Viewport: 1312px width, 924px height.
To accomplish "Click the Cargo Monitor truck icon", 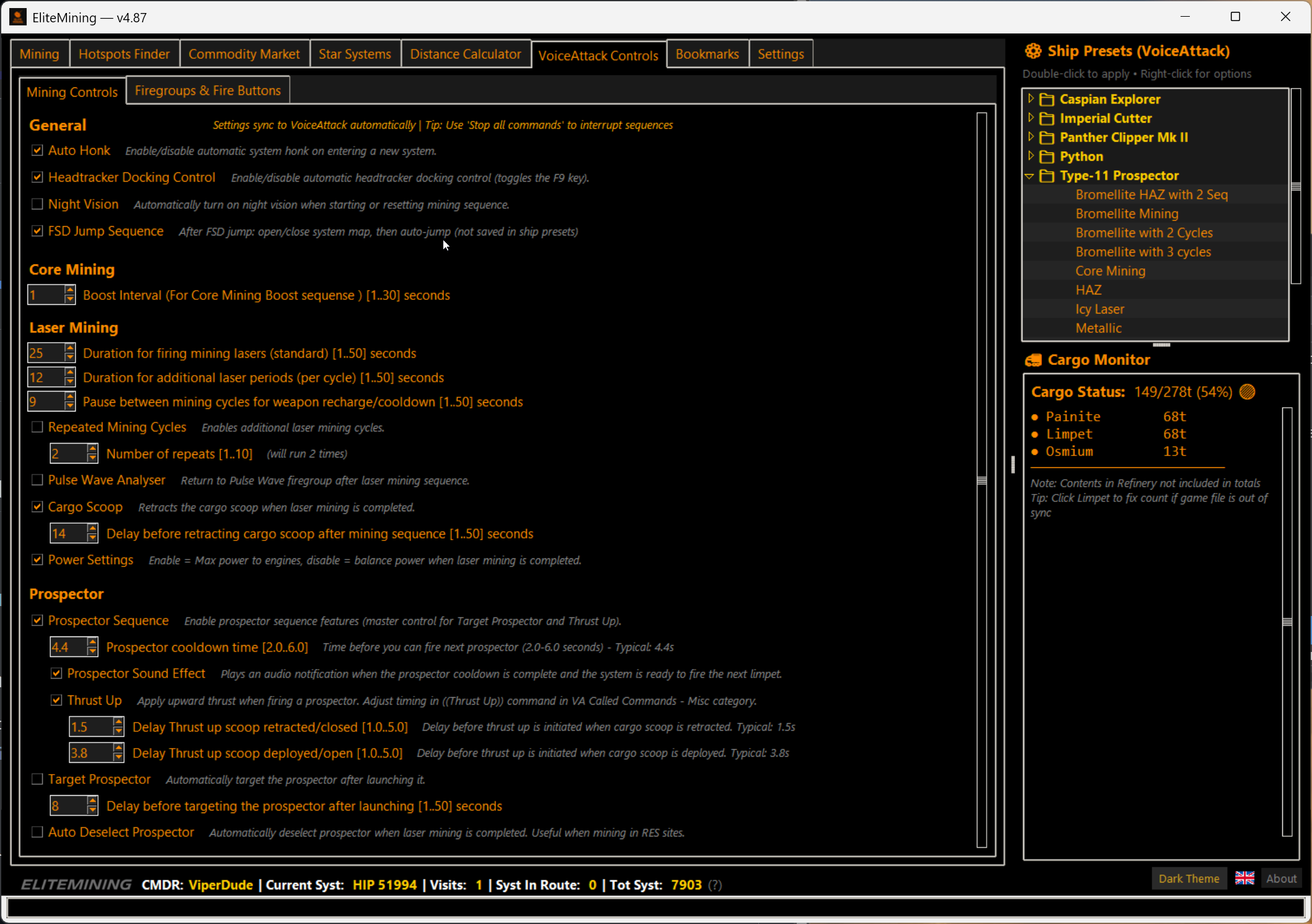I will click(1033, 360).
